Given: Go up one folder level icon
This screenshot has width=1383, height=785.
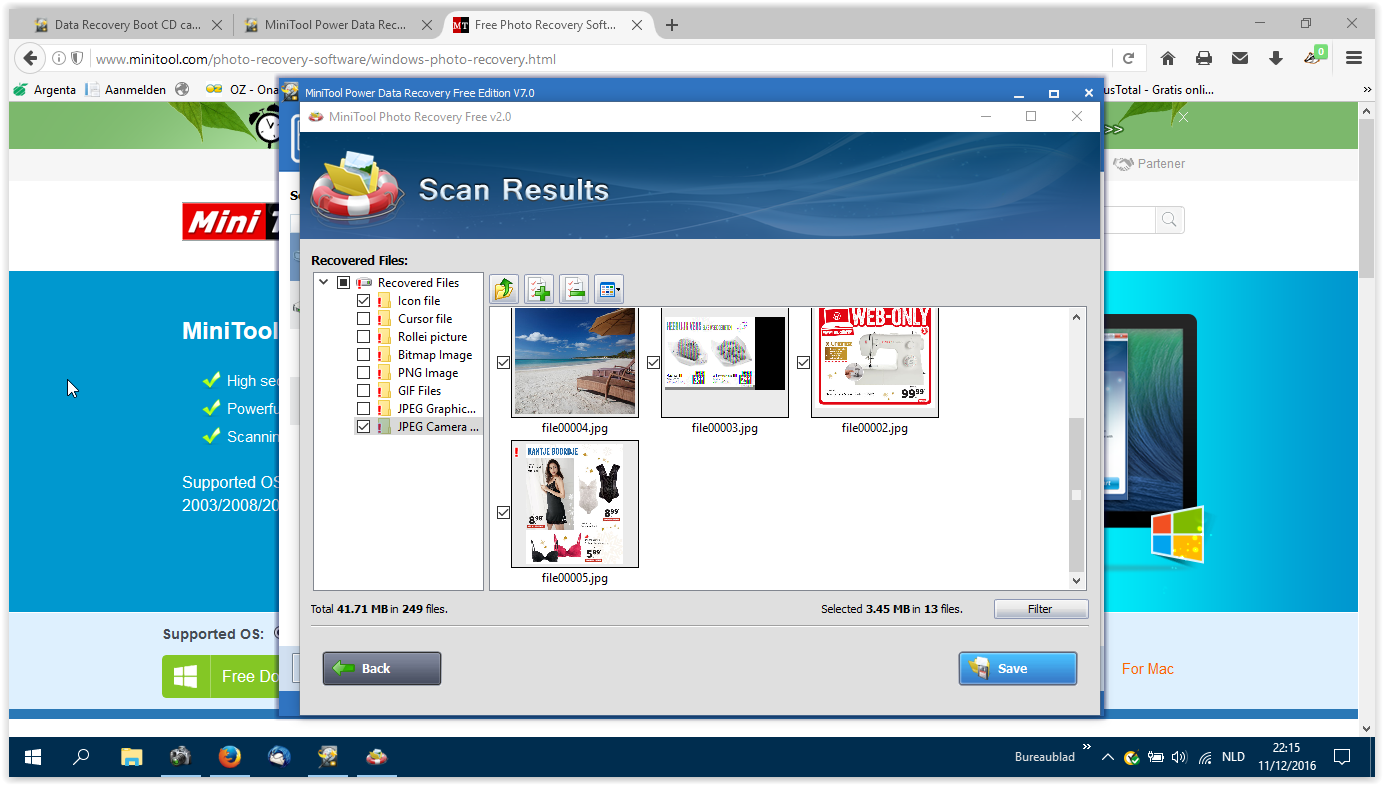Looking at the screenshot, I should (505, 290).
